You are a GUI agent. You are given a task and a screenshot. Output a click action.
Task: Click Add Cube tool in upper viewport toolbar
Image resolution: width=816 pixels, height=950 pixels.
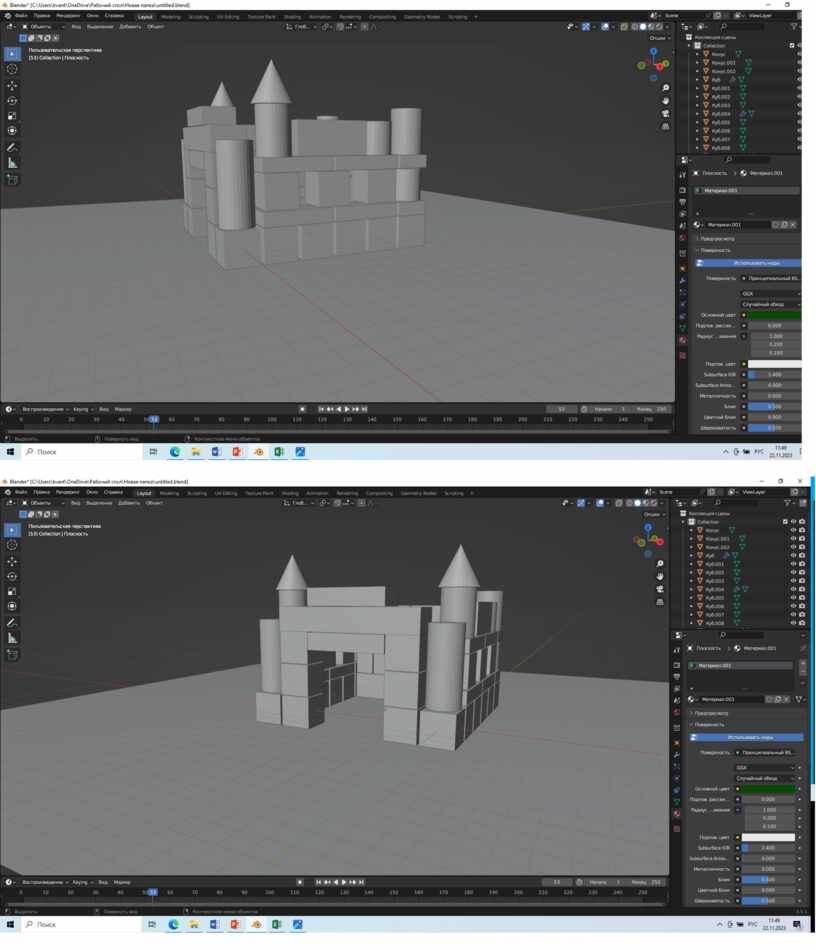tap(12, 180)
